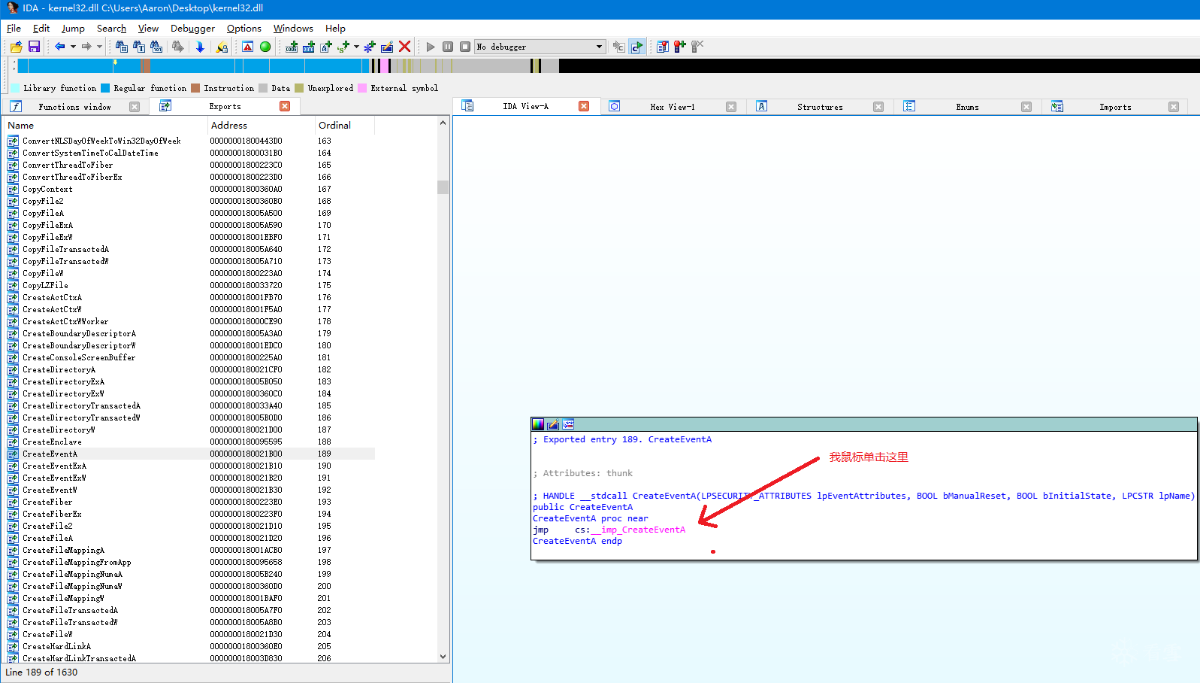1200x683 pixels.
Task: Click the node color icon in graph node
Action: click(x=538, y=424)
